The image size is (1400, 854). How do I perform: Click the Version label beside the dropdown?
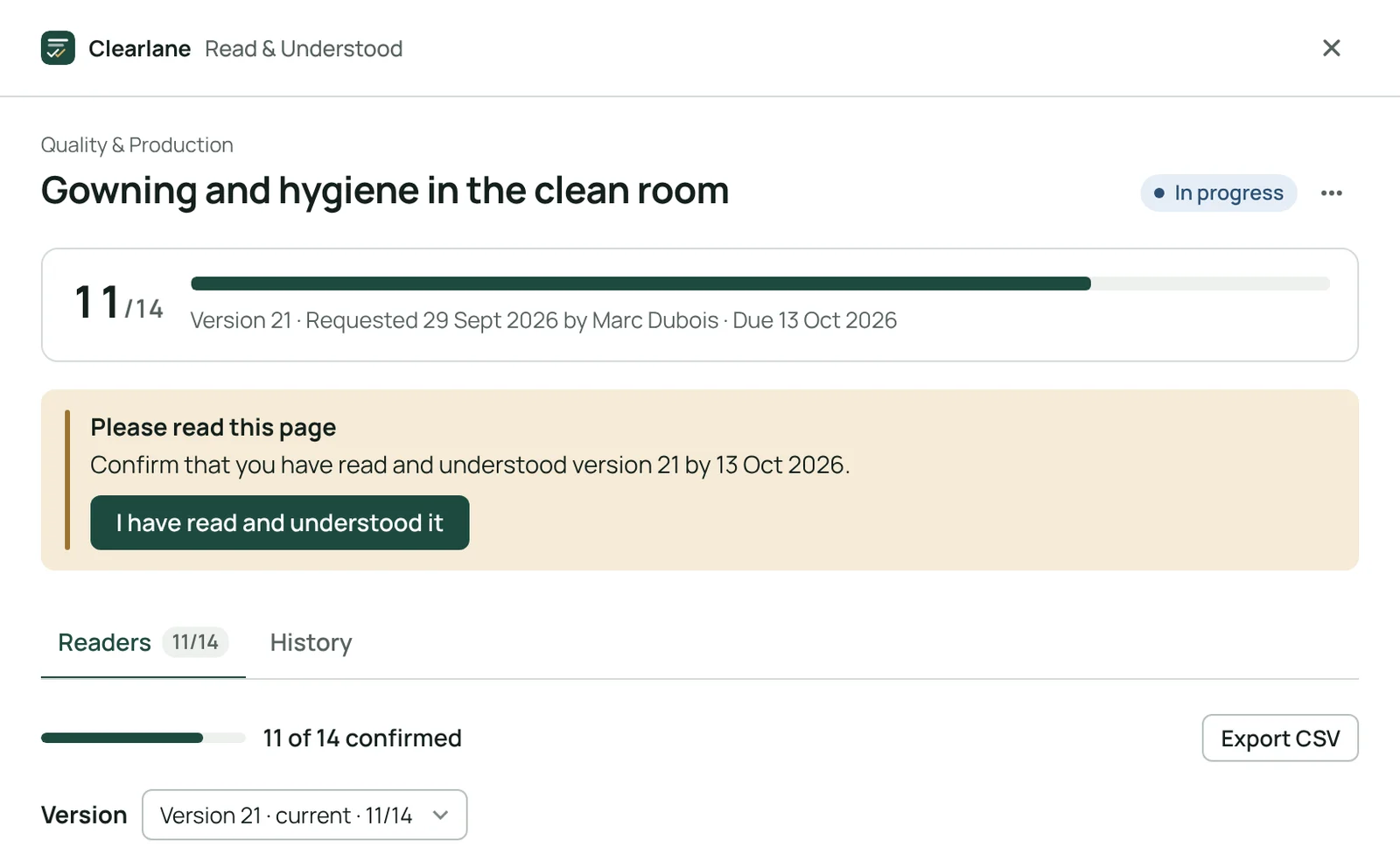point(84,815)
